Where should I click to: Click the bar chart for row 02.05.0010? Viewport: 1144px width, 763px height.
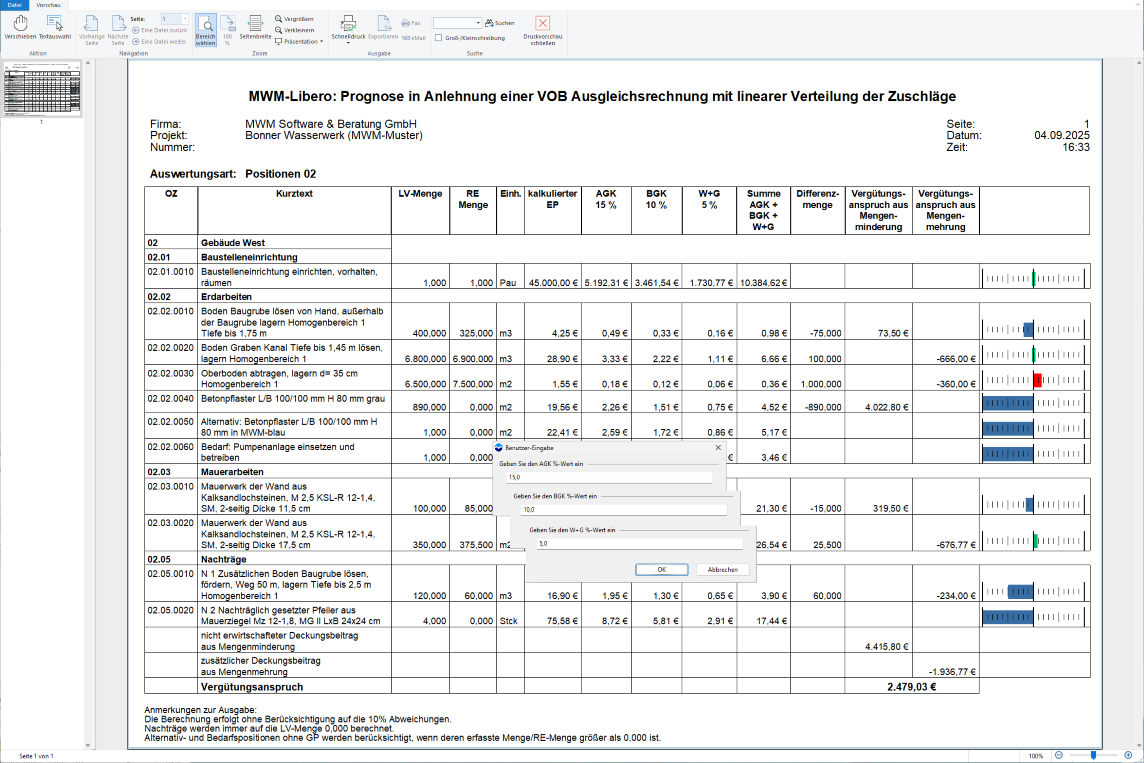[x=1034, y=592]
